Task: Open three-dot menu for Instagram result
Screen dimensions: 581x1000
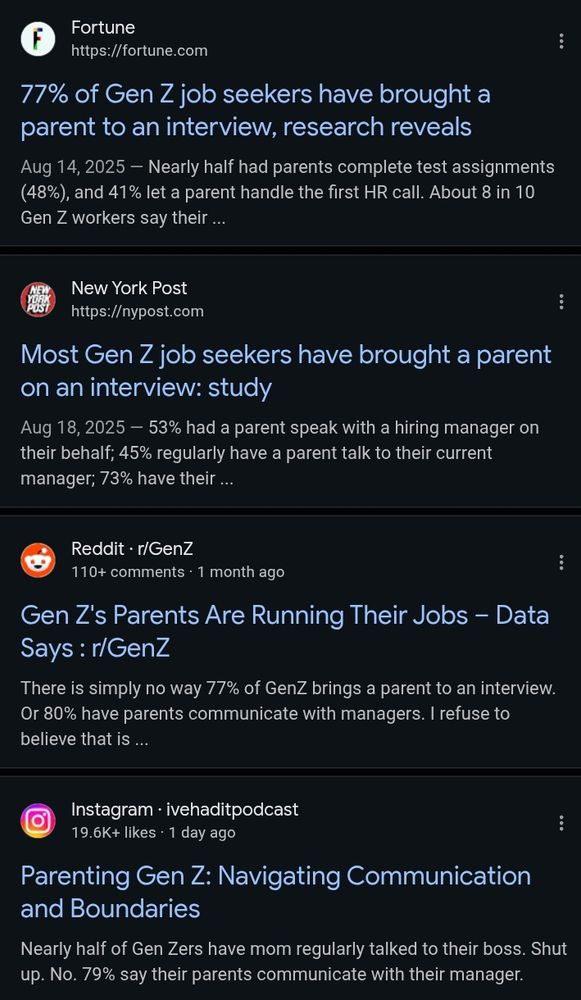Action: [561, 823]
